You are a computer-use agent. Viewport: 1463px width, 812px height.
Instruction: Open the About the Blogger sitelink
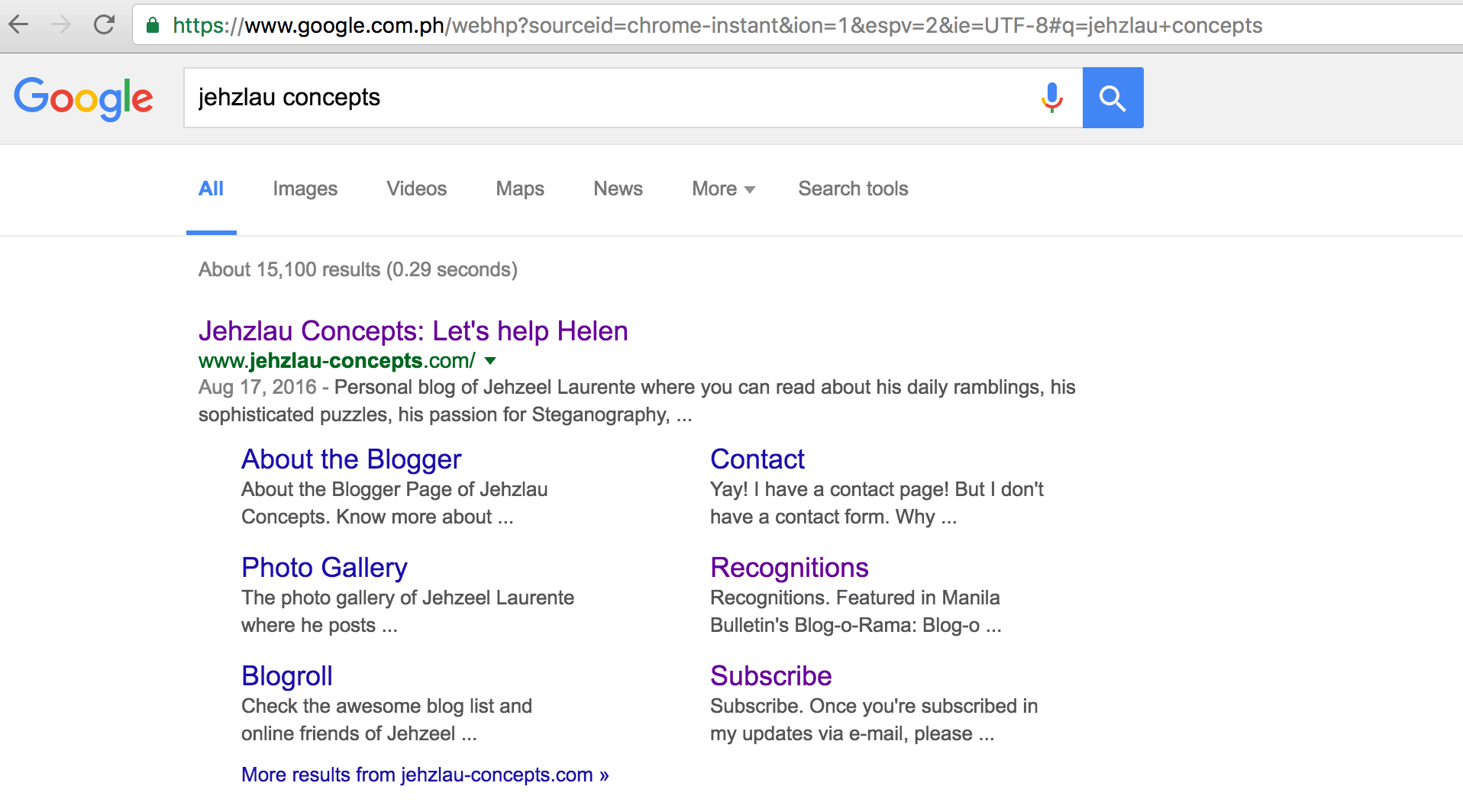click(x=351, y=459)
